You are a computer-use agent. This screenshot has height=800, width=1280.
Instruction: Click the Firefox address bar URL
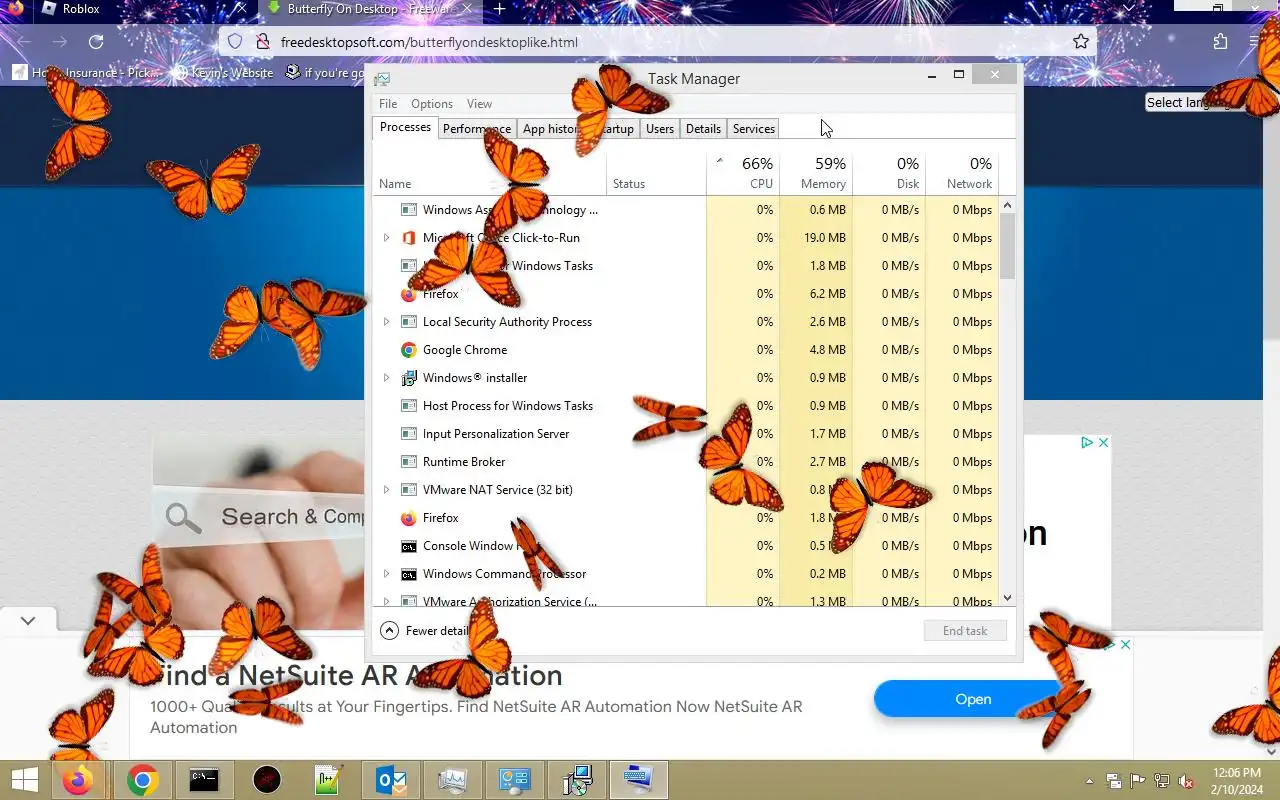coord(430,42)
